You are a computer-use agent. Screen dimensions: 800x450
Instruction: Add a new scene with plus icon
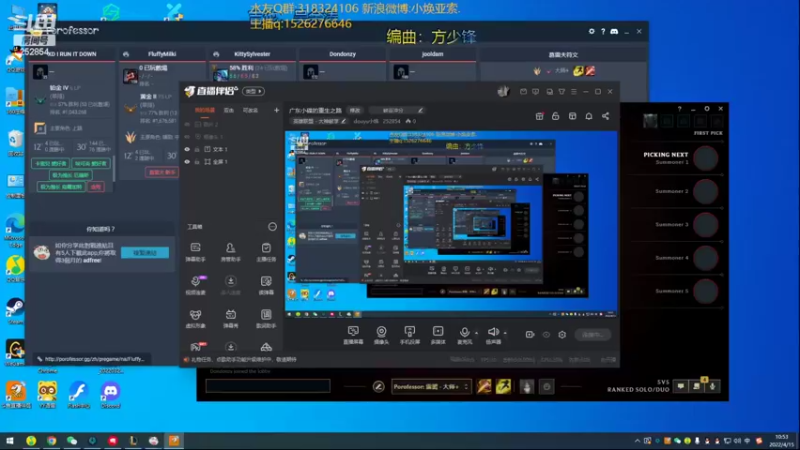(276, 110)
